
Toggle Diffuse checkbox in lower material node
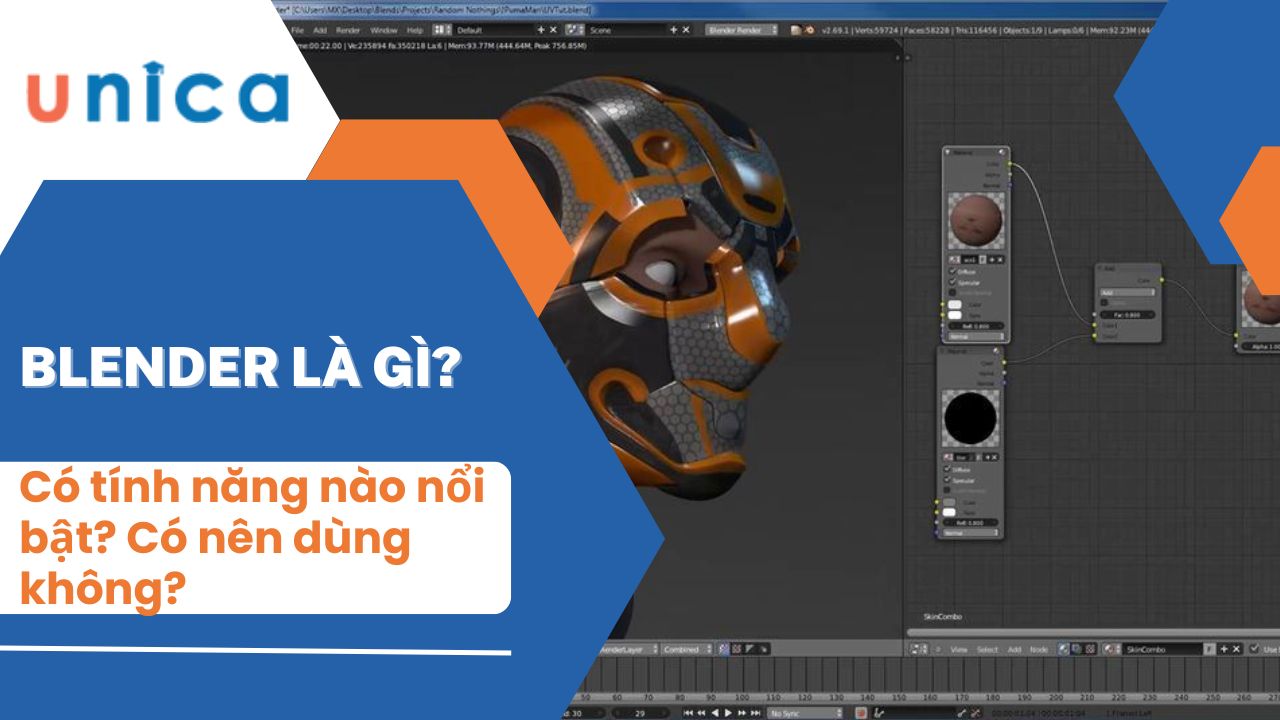click(x=947, y=468)
